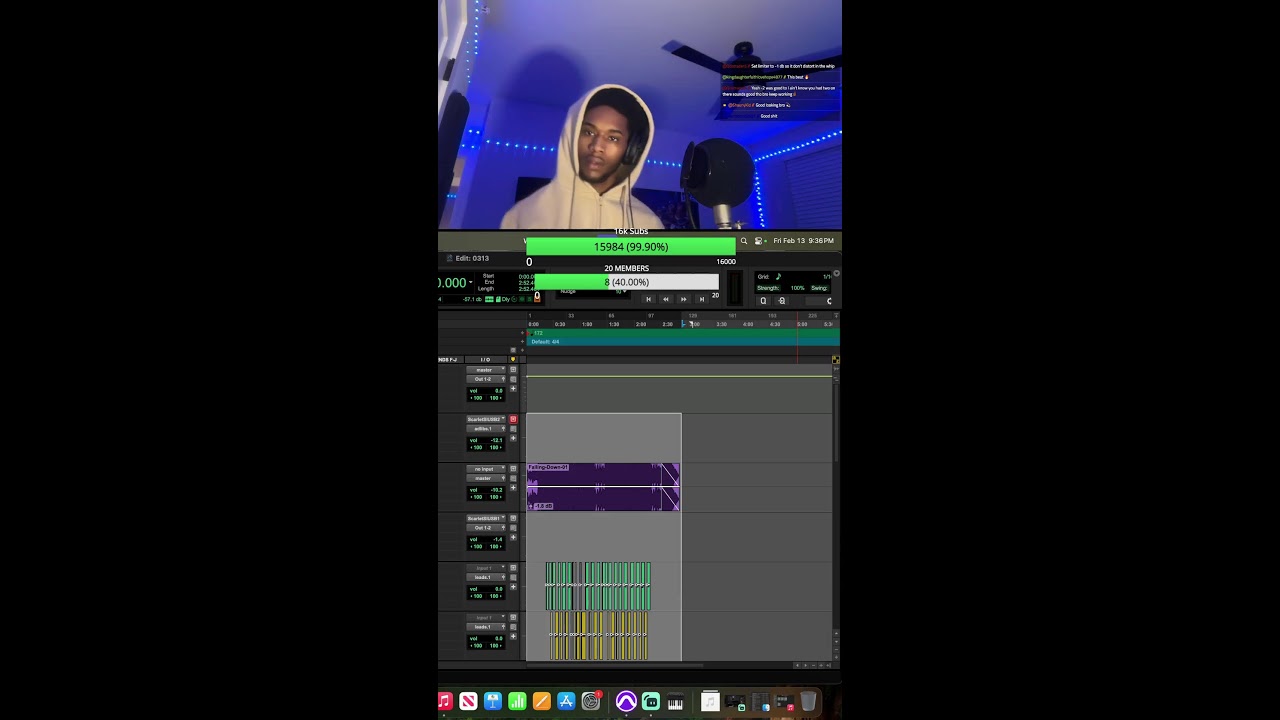Click volume value -12.1 on adlibs.1 track
Viewport: 1280px width, 720px height.
496,440
